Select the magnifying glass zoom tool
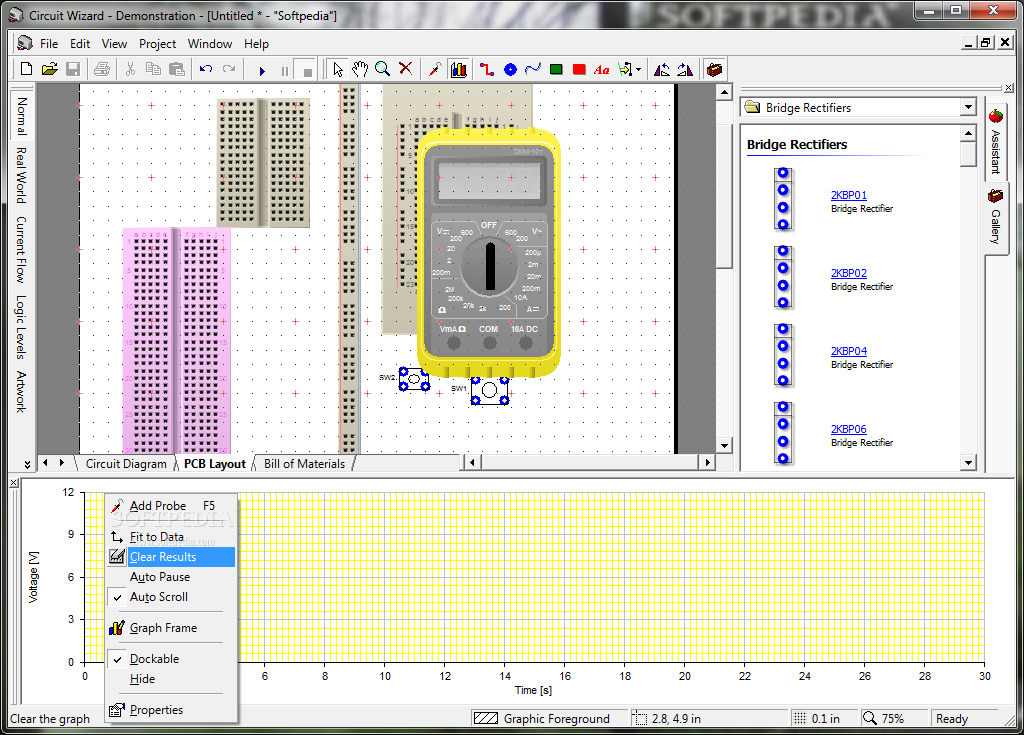Screen dimensions: 1024x735 (x=383, y=69)
